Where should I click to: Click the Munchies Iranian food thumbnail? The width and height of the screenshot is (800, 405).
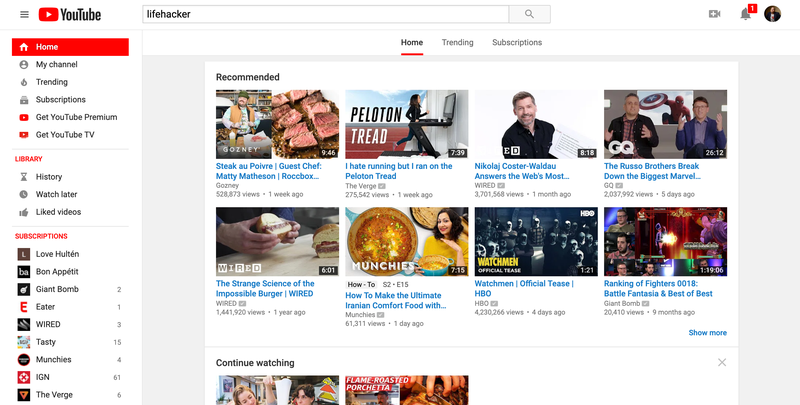click(x=407, y=242)
